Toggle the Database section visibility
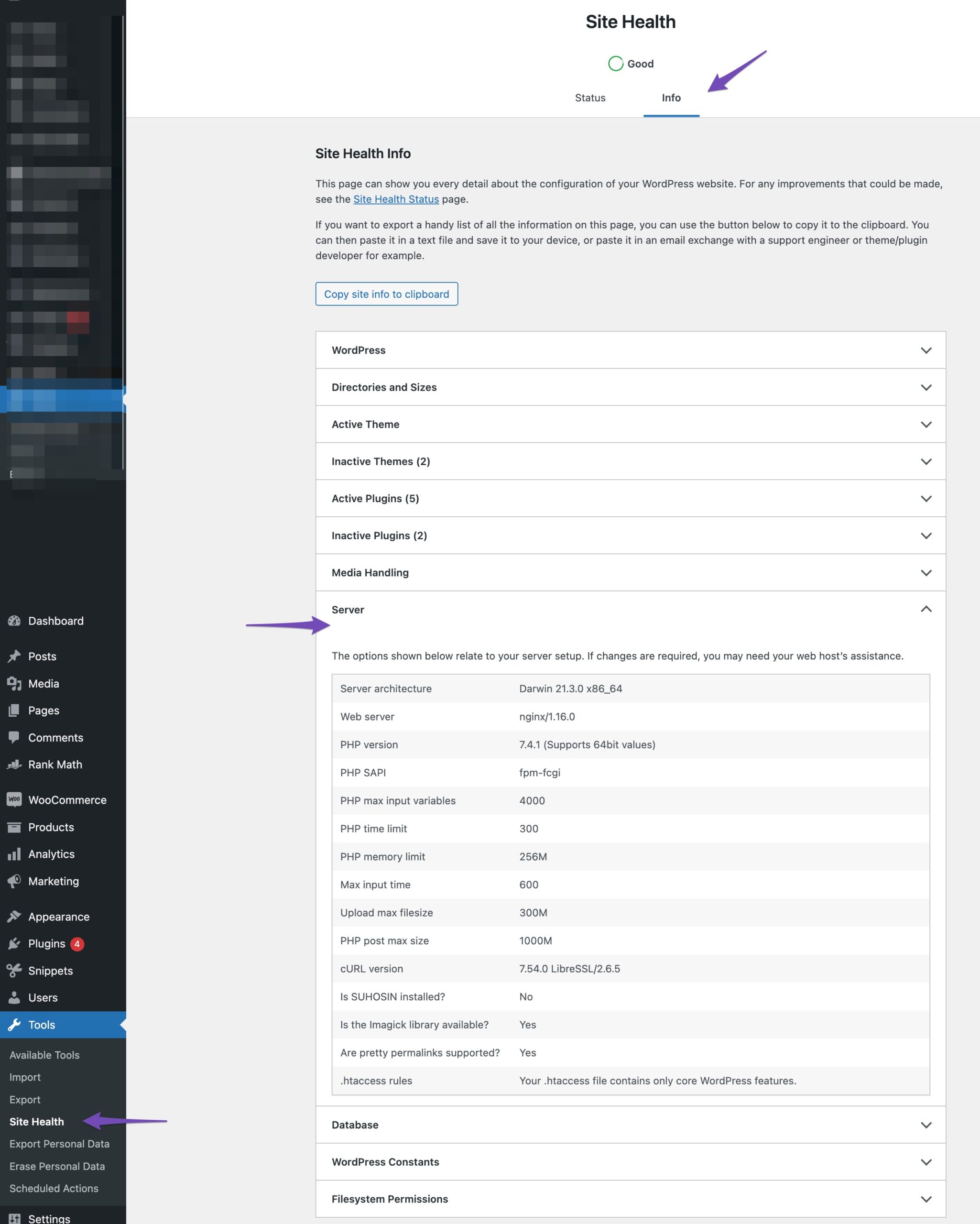 coord(631,1125)
